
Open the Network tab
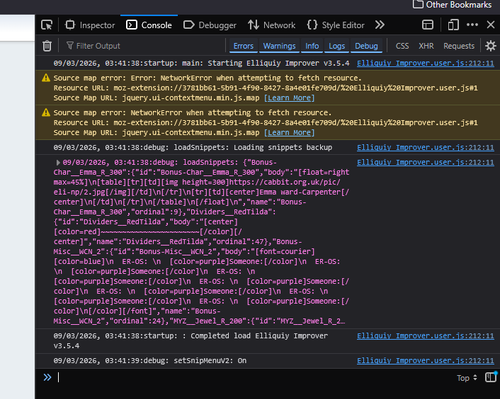tap(271, 25)
